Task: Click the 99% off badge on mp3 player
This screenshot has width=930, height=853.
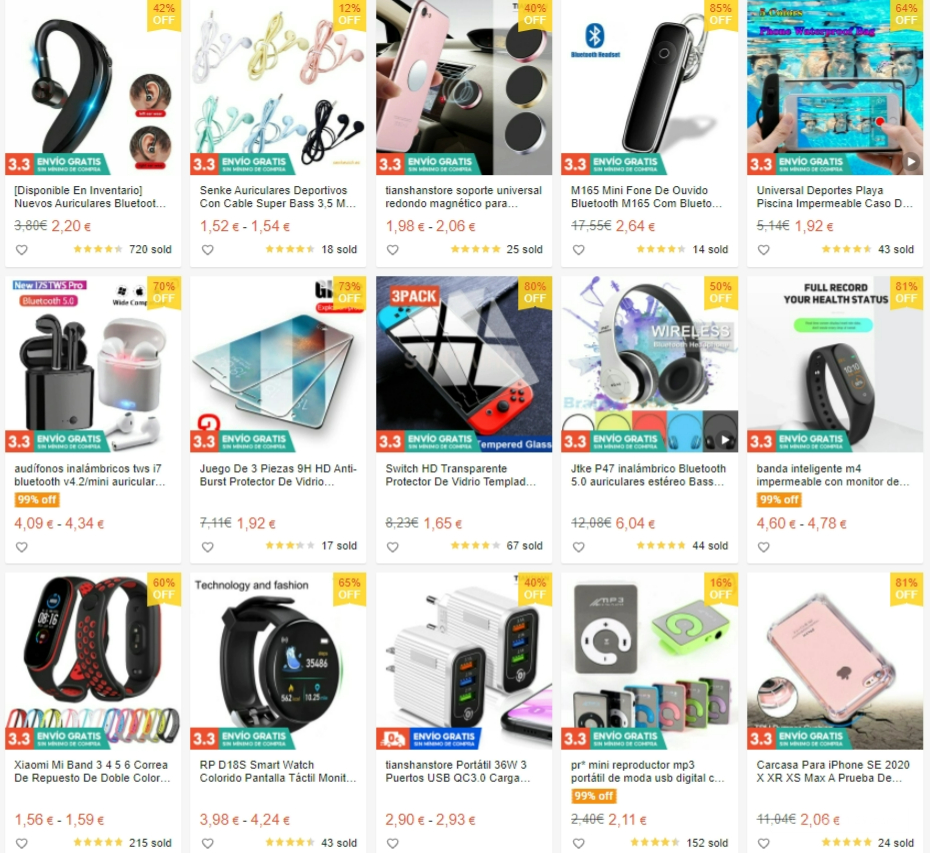Action: 594,796
